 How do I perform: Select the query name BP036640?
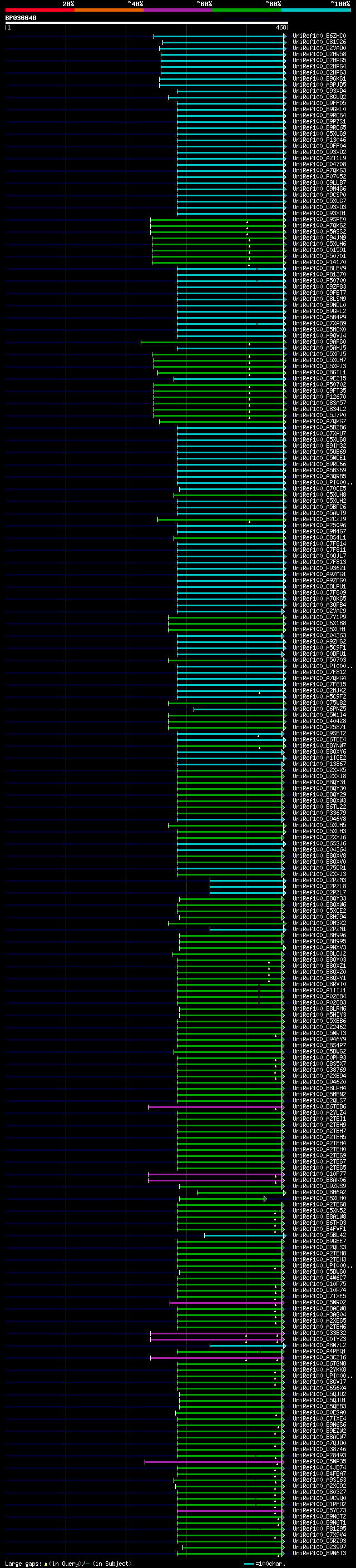pos(21,18)
